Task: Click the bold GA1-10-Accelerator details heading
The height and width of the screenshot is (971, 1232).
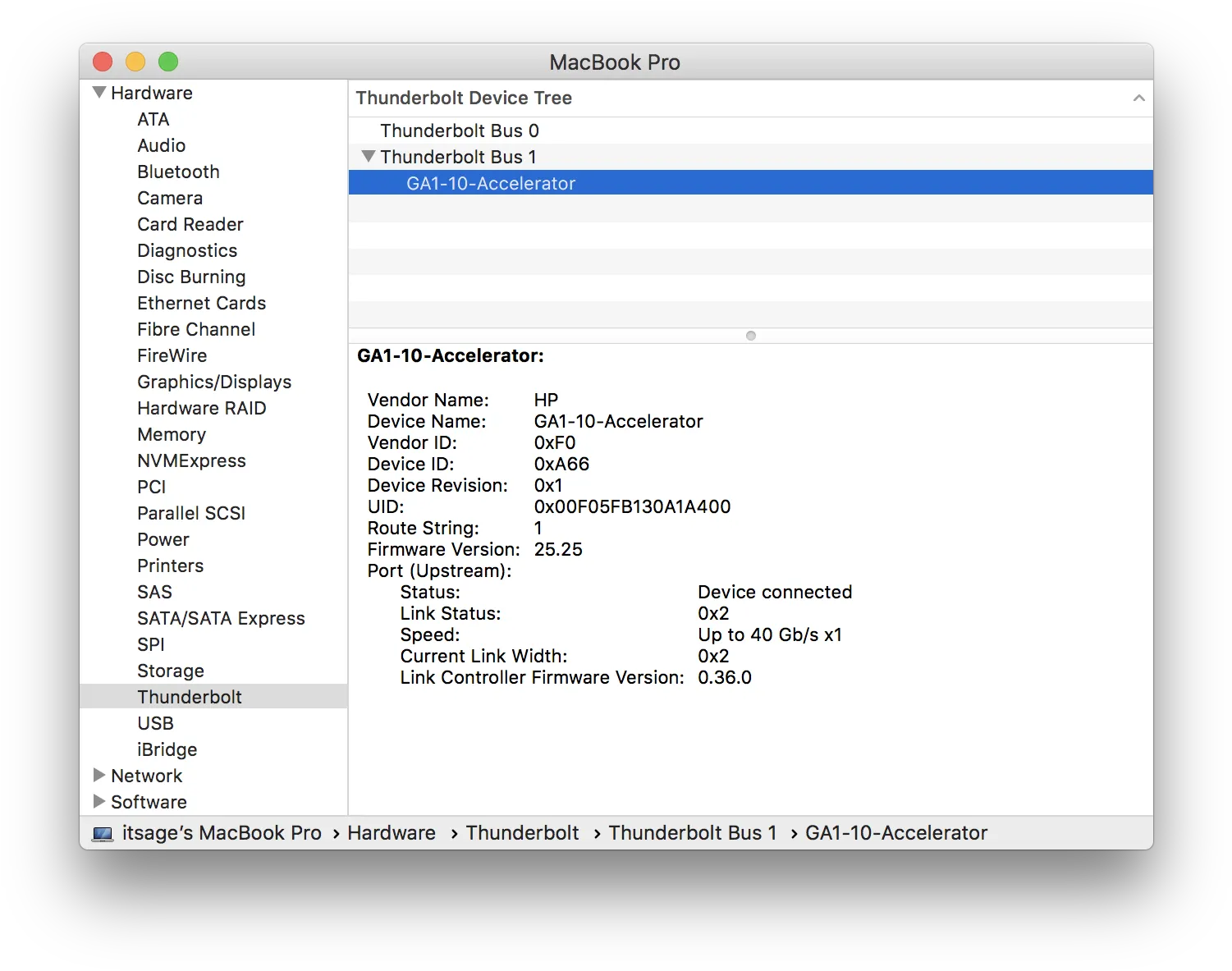Action: pyautogui.click(x=451, y=355)
